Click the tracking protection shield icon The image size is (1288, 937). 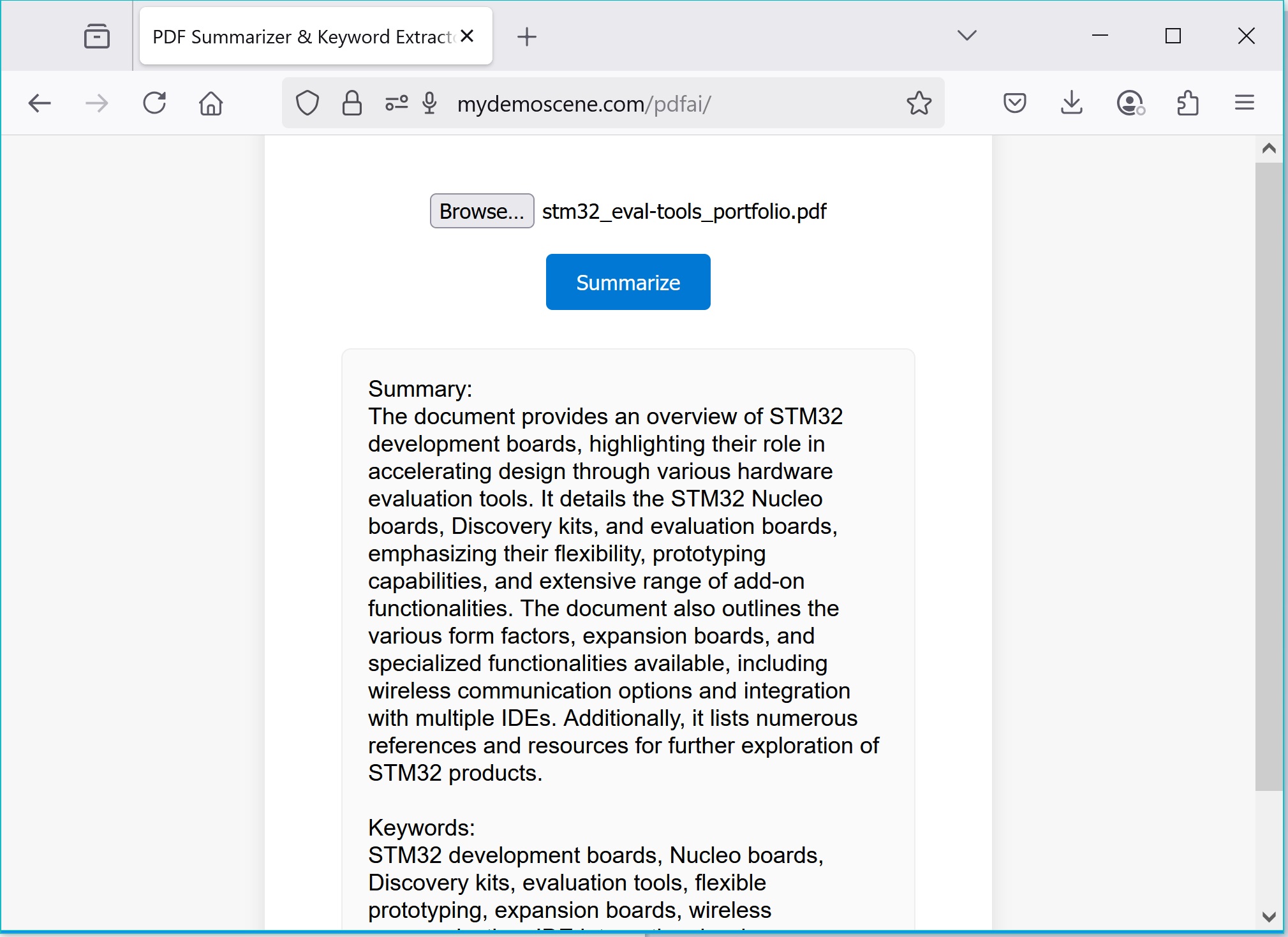tap(307, 103)
